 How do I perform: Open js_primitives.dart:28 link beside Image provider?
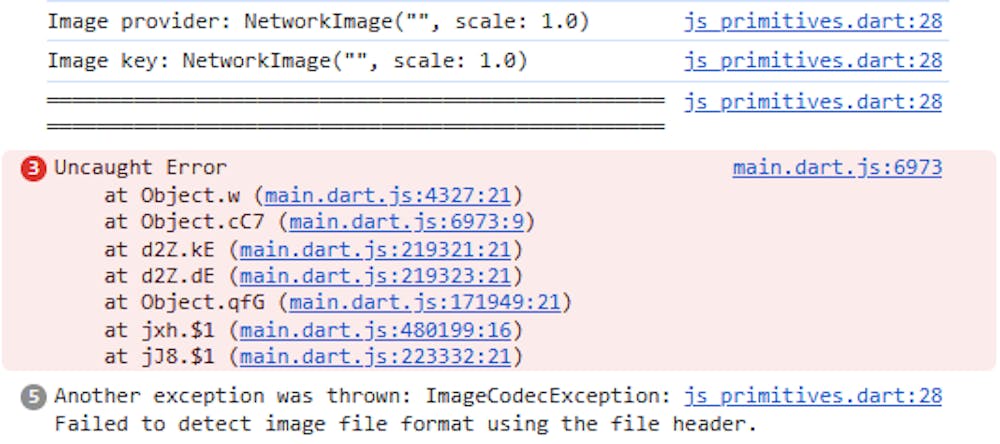(x=813, y=21)
